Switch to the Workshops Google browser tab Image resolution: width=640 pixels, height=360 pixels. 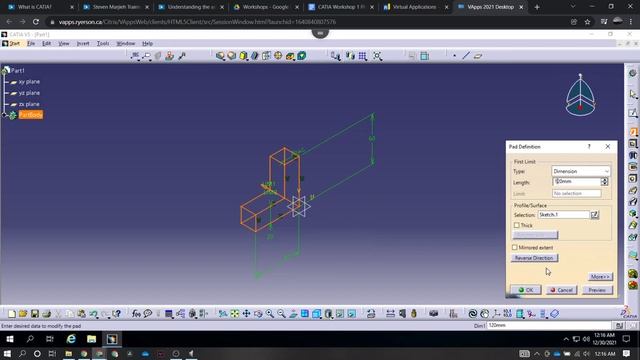pyautogui.click(x=265, y=7)
